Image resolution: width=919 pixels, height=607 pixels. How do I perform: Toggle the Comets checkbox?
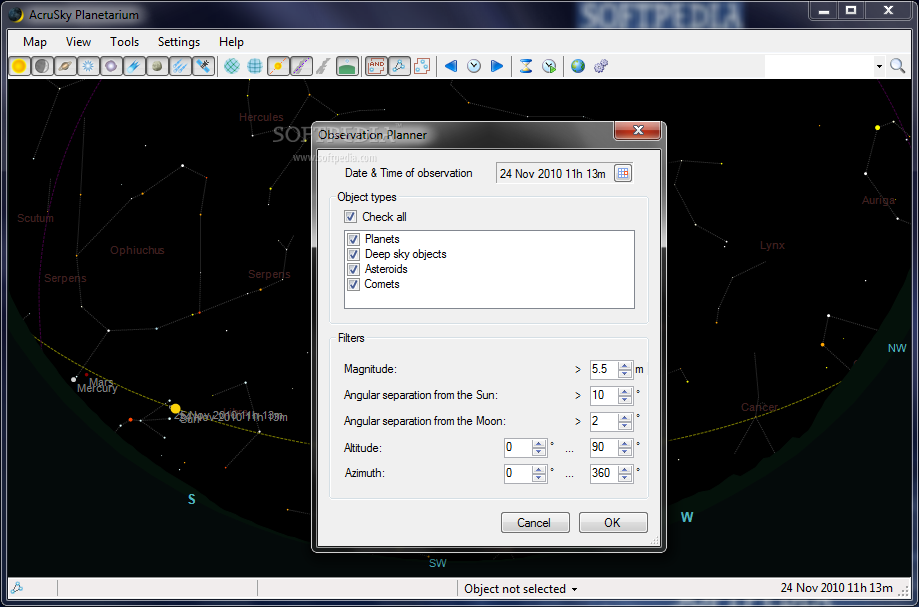pos(353,284)
